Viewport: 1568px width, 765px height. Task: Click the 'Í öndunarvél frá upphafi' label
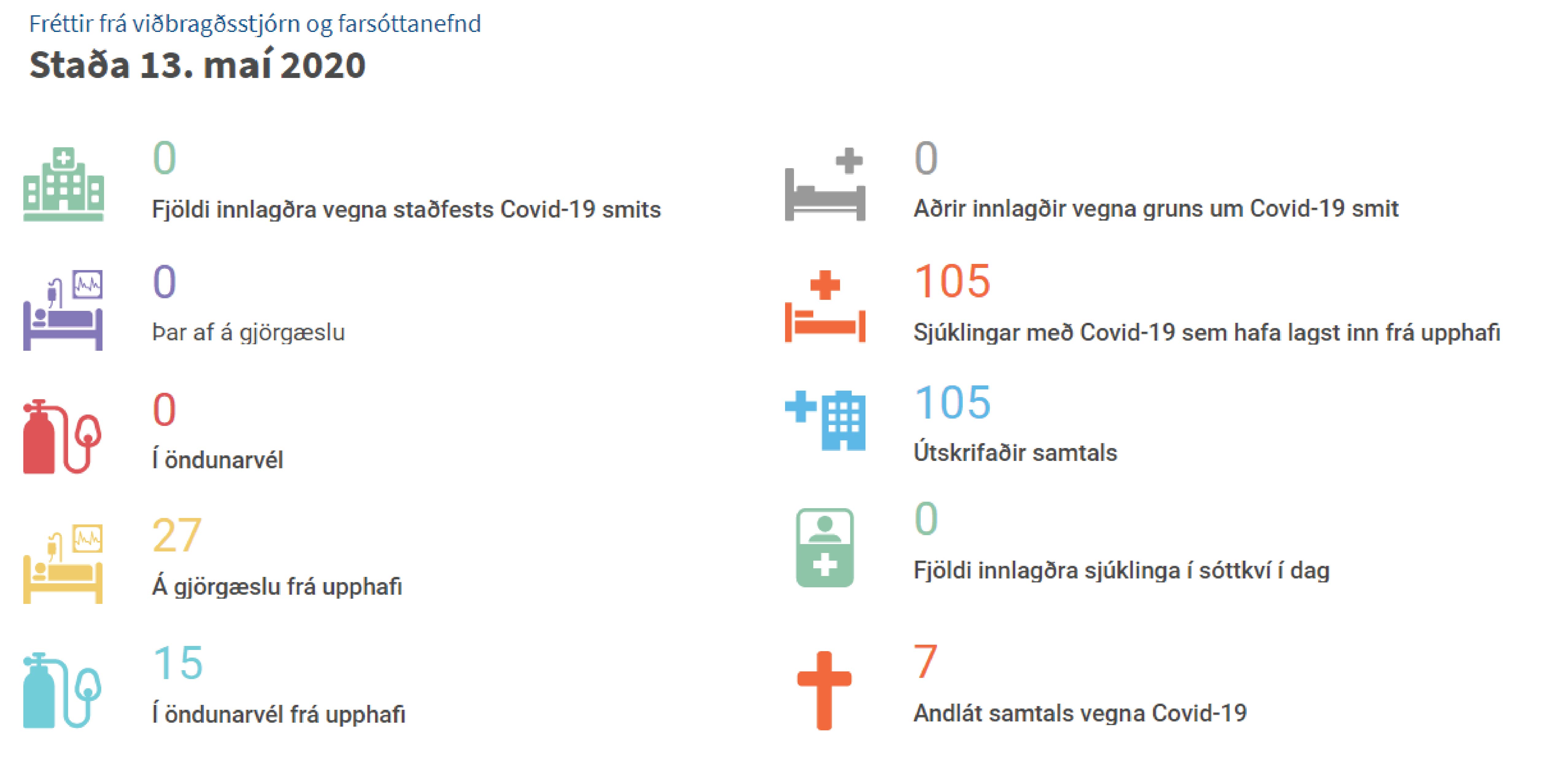pos(279,714)
